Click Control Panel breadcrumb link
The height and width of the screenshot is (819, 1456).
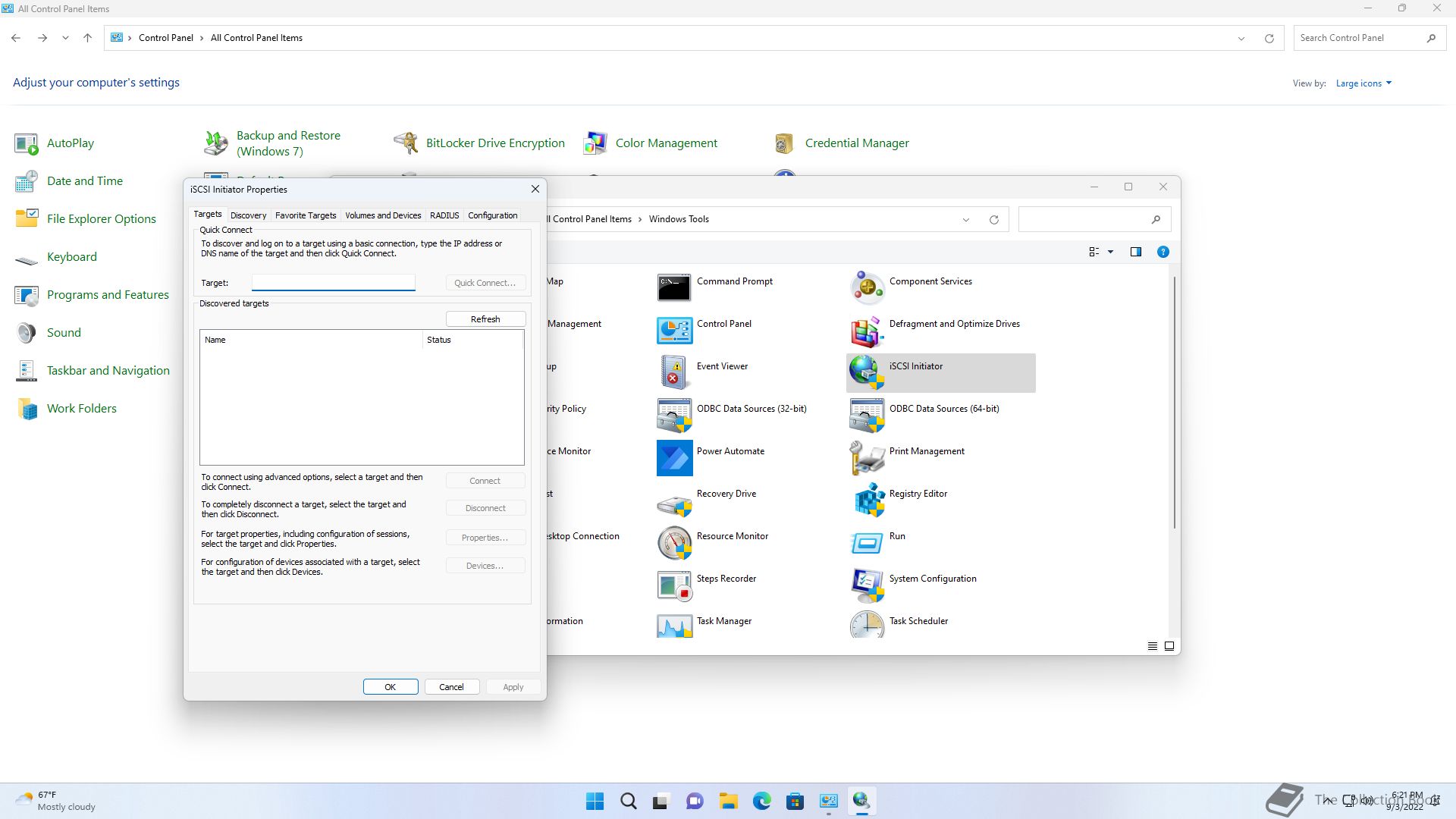(x=166, y=38)
